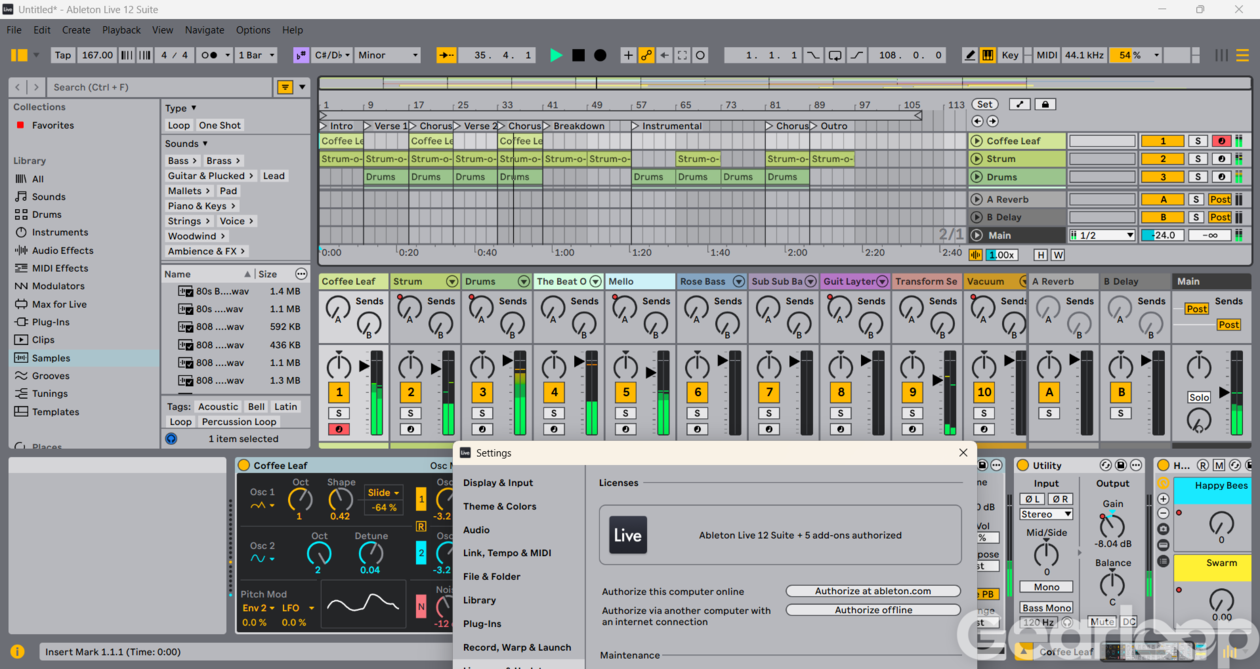1260x669 pixels.
Task: Open the Options menu
Action: point(253,30)
